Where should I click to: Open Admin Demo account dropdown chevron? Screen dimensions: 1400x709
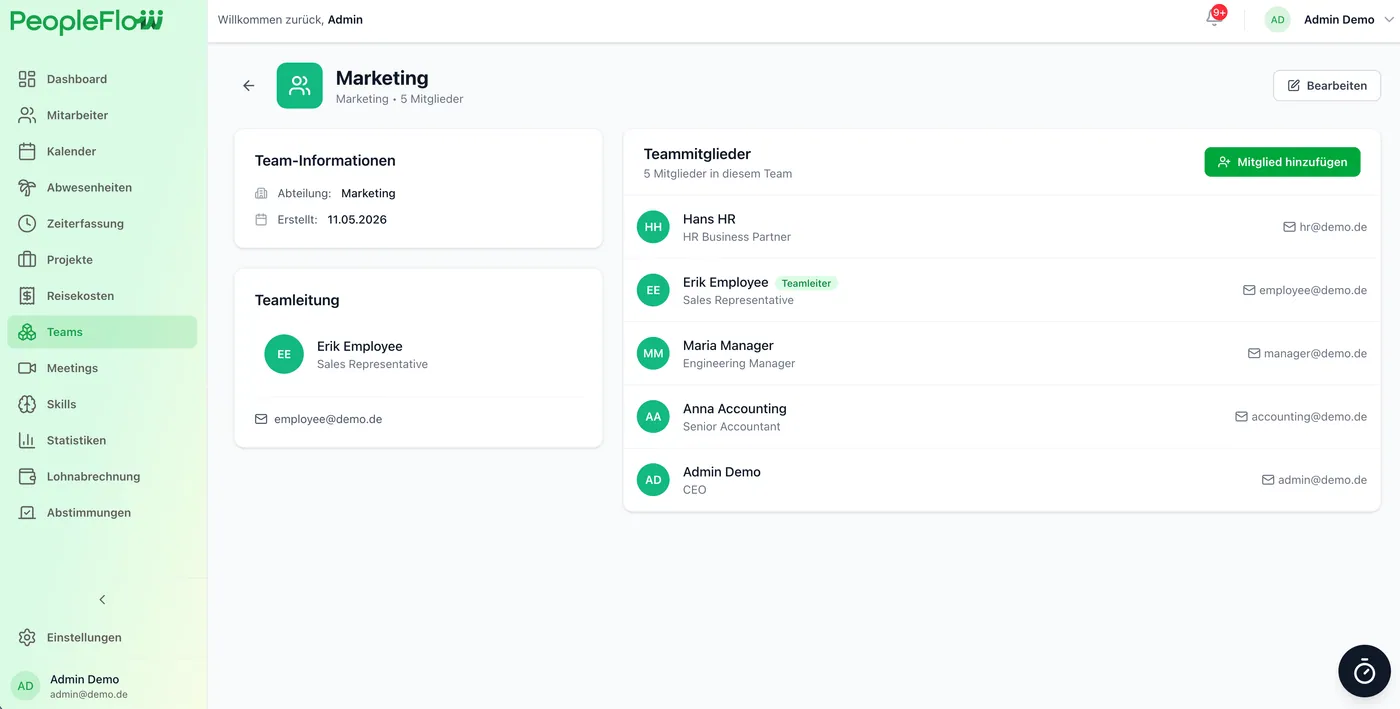click(x=1388, y=20)
